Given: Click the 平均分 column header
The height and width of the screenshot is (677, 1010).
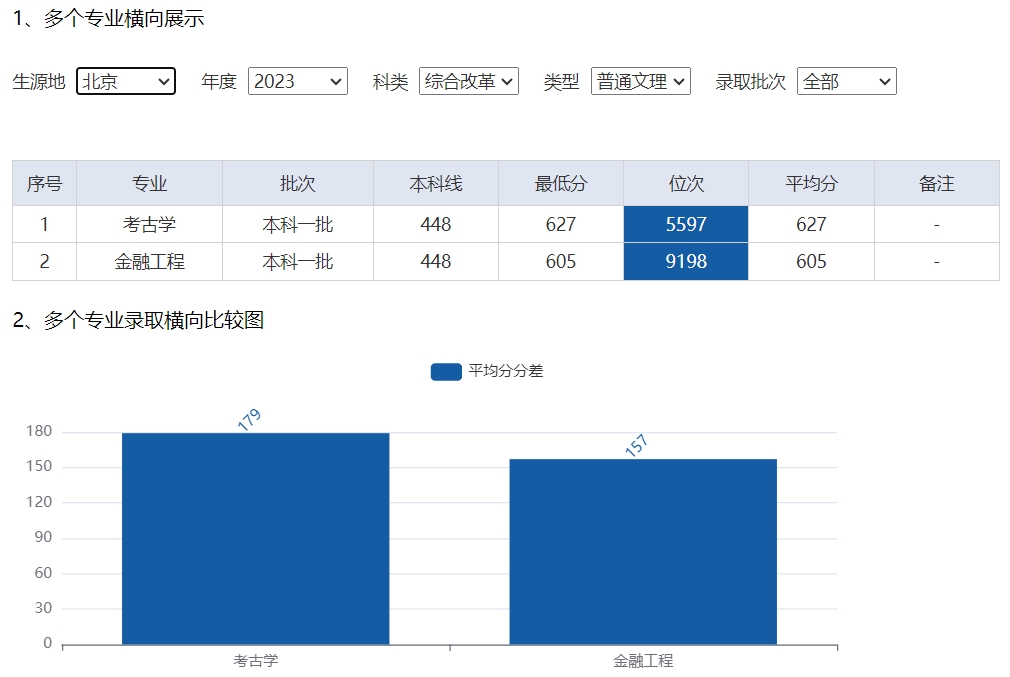Looking at the screenshot, I should click(811, 184).
